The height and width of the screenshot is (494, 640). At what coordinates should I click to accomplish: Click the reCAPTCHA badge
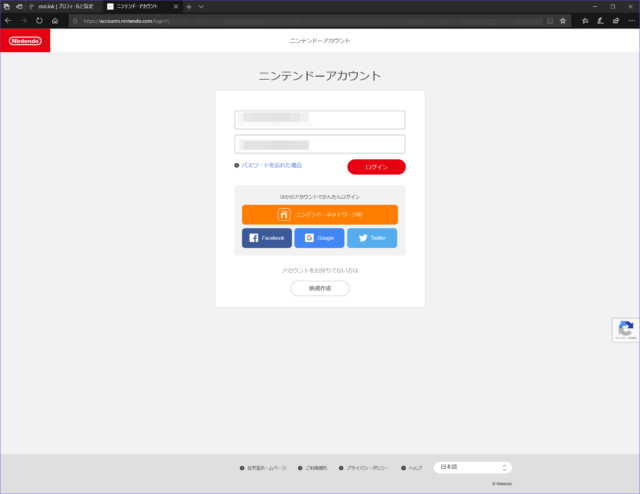pos(626,330)
